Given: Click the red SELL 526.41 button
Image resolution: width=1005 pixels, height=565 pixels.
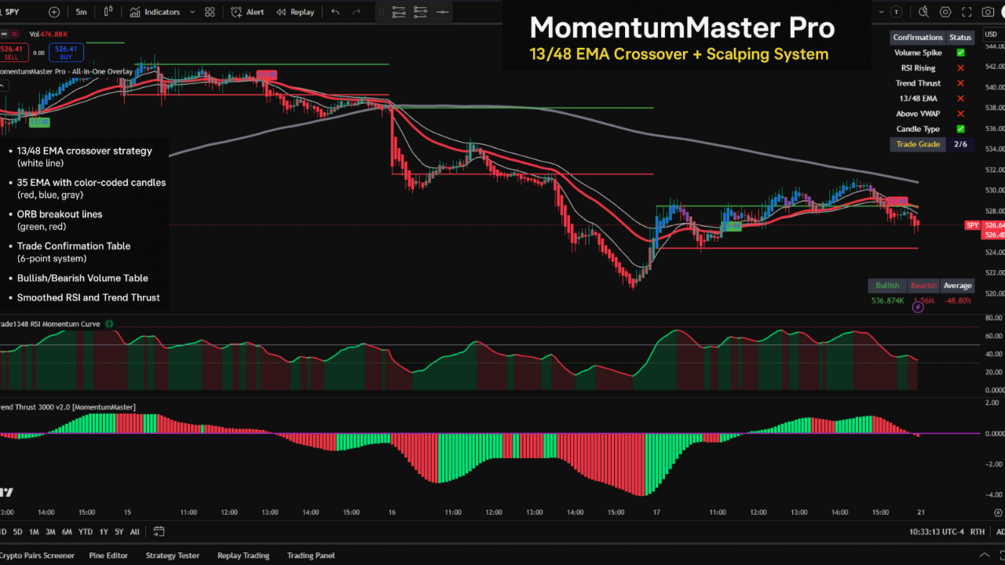Looking at the screenshot, I should pos(12,53).
